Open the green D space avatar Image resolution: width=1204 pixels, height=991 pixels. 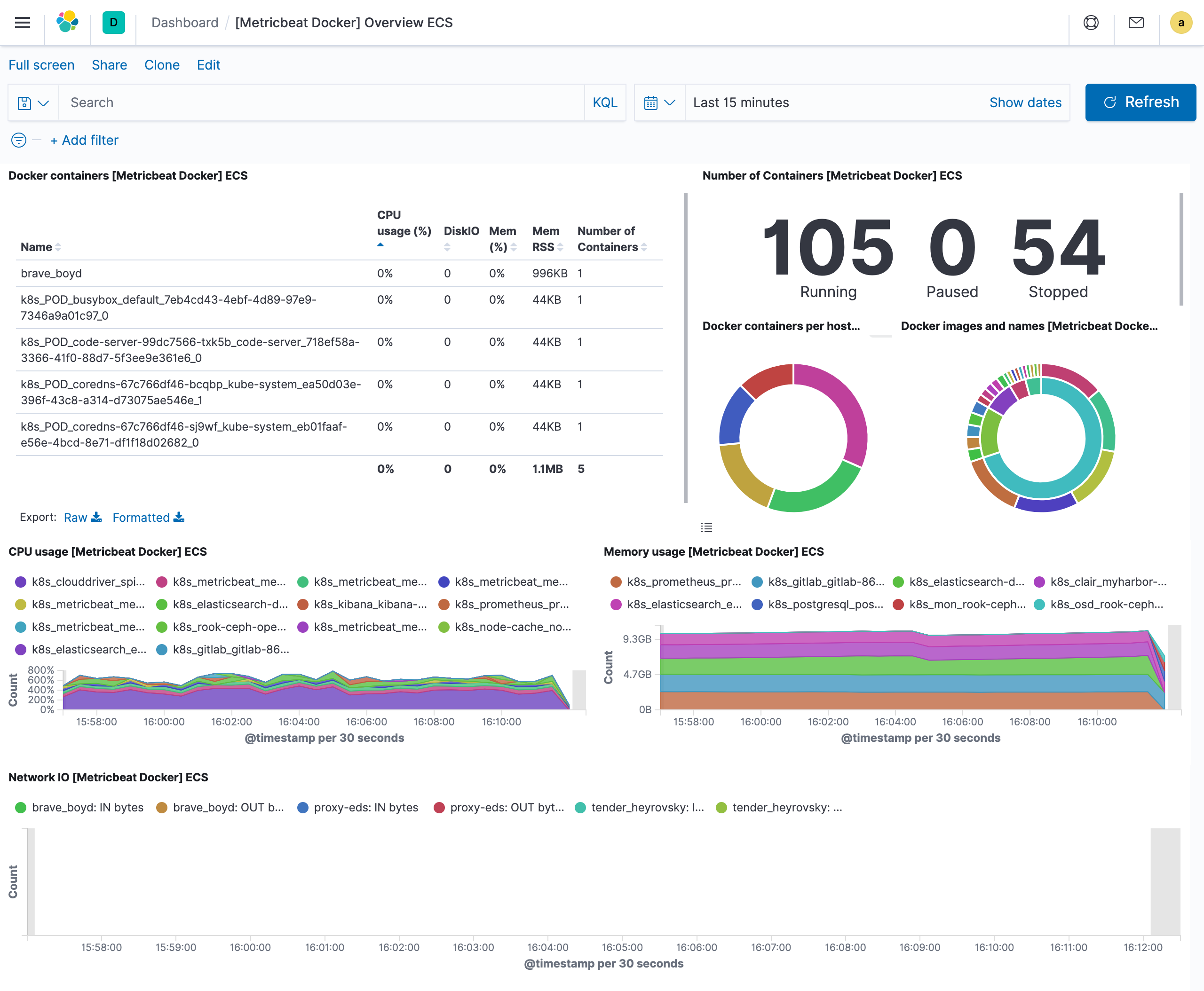pyautogui.click(x=114, y=22)
